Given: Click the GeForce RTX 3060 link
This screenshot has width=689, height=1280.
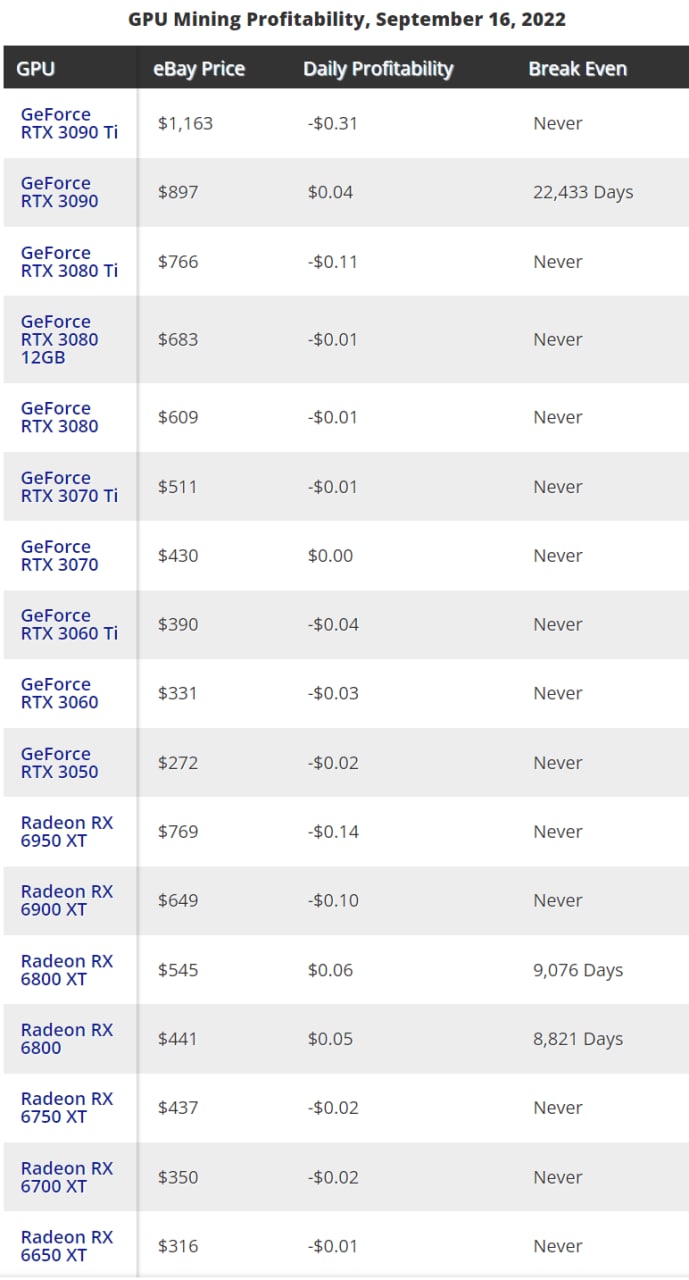Looking at the screenshot, I should [x=60, y=693].
